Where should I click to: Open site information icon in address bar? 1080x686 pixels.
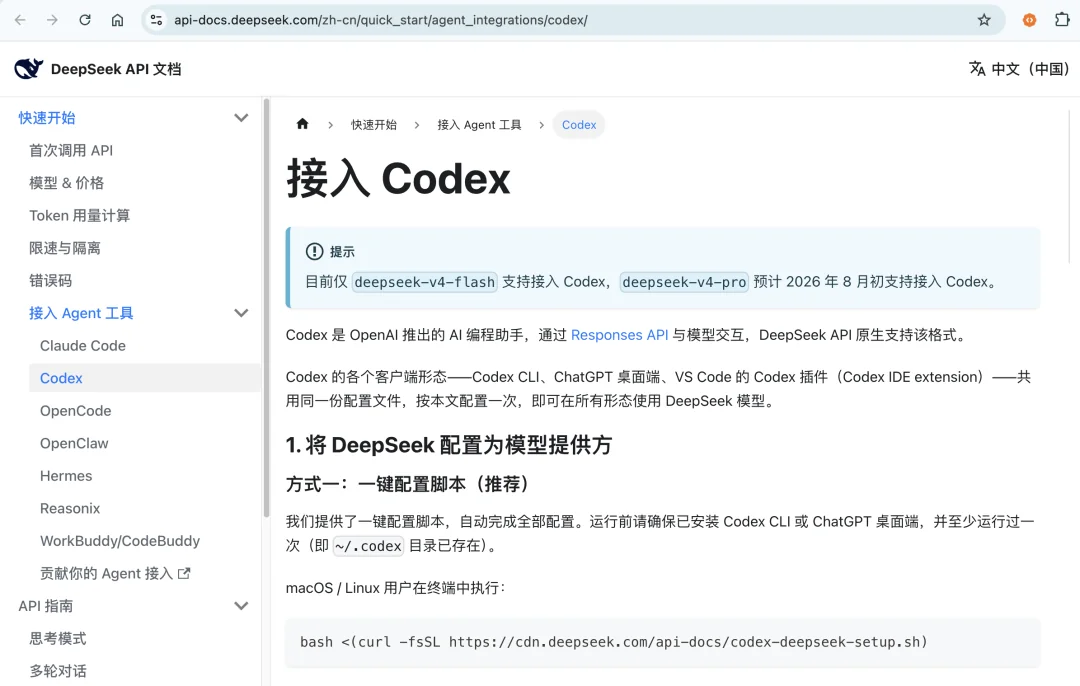(157, 20)
